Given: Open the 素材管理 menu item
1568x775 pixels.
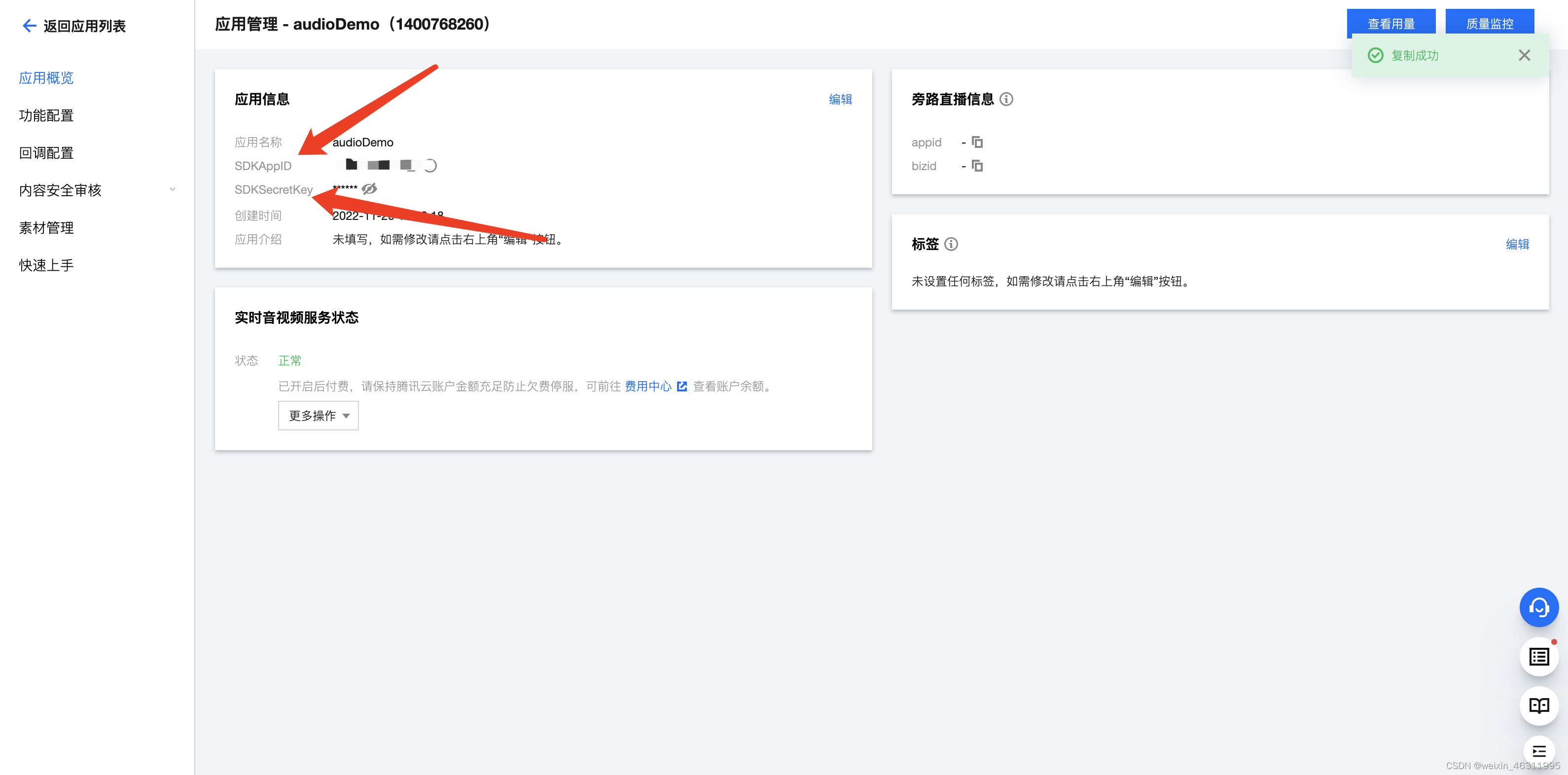Looking at the screenshot, I should tap(46, 228).
